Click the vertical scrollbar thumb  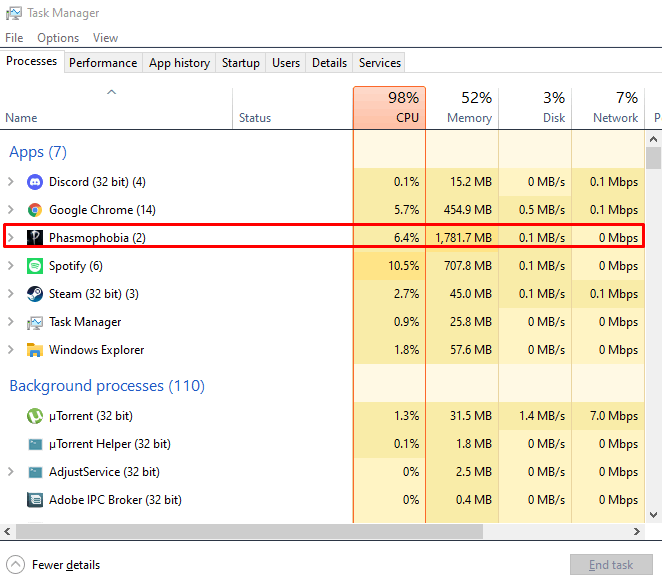point(653,158)
